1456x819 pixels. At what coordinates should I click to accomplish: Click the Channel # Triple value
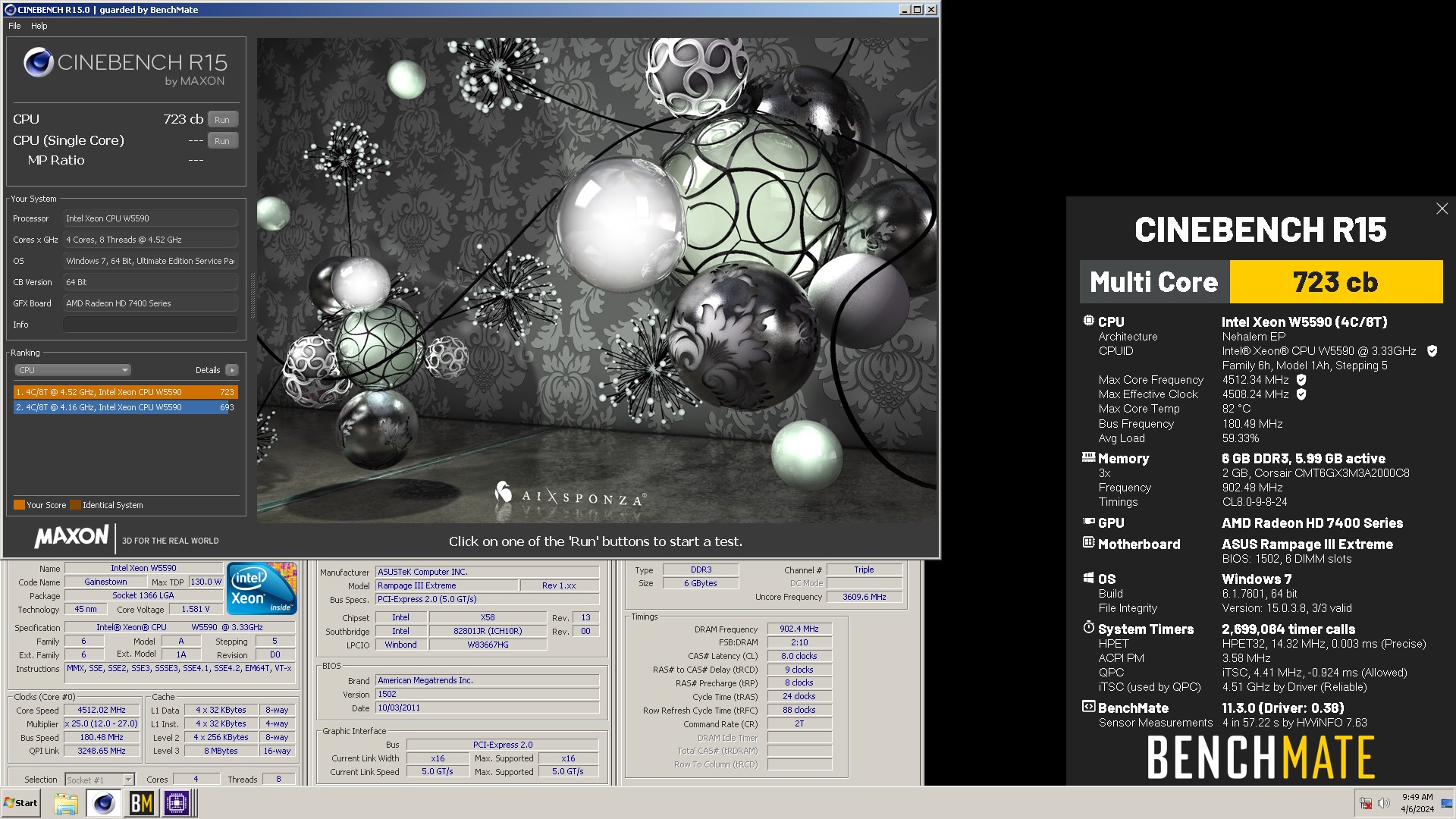(x=864, y=570)
